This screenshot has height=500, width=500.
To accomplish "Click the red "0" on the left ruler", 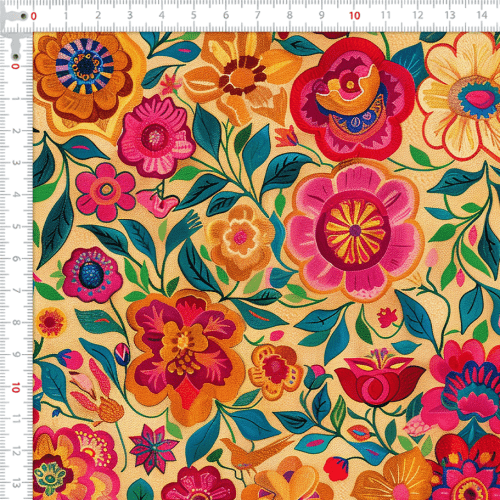I will coord(15,66).
